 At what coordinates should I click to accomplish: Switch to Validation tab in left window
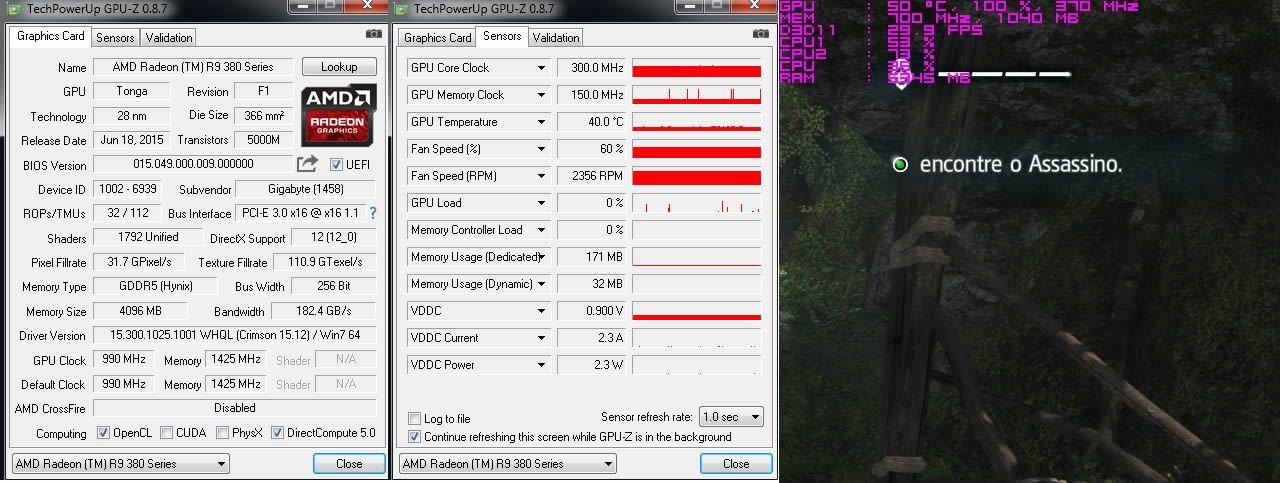click(x=169, y=38)
